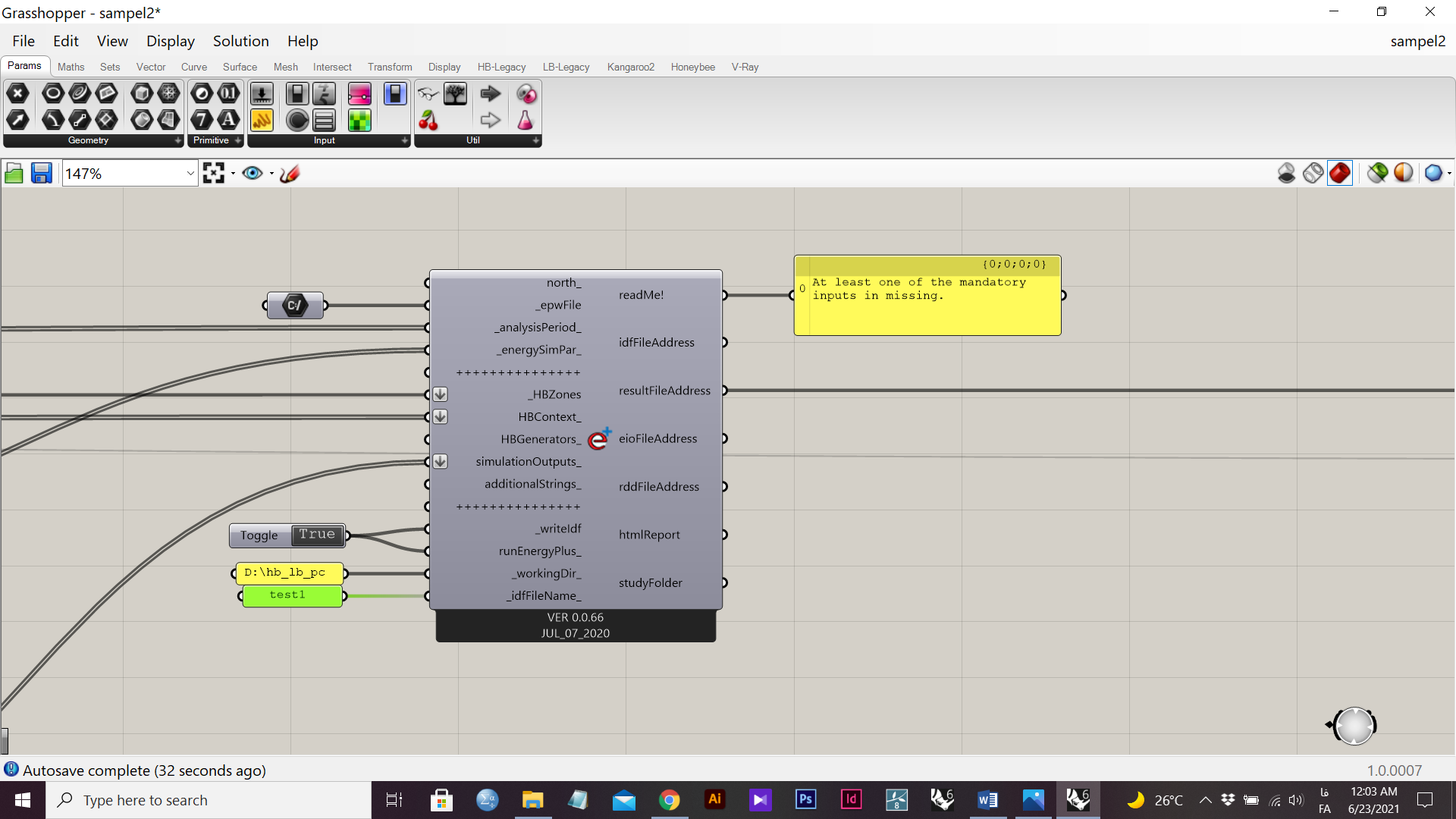
Task: Insert a Boolean Toggle component icon
Action: (x=297, y=94)
